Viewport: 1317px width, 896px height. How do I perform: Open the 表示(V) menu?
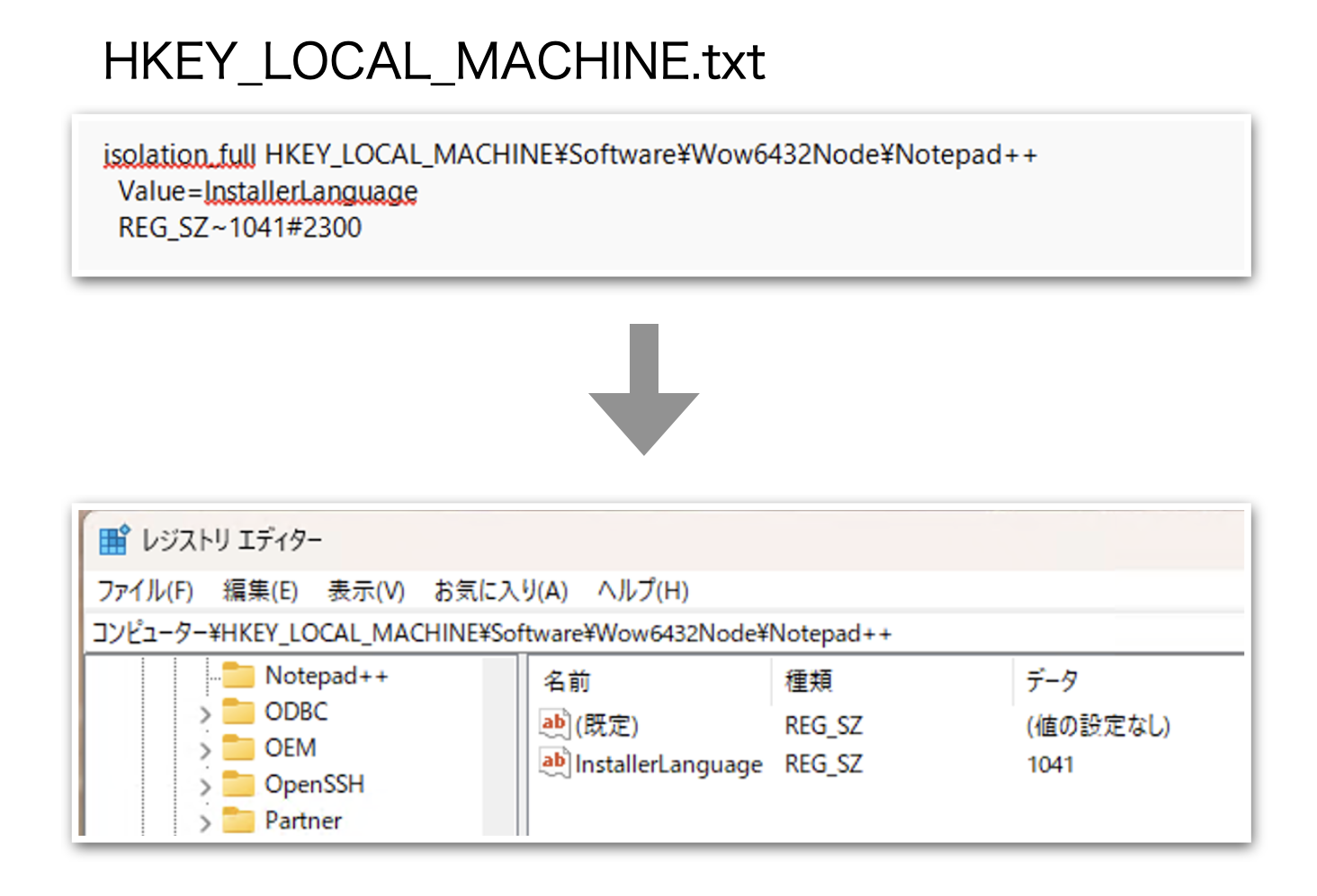(x=366, y=591)
